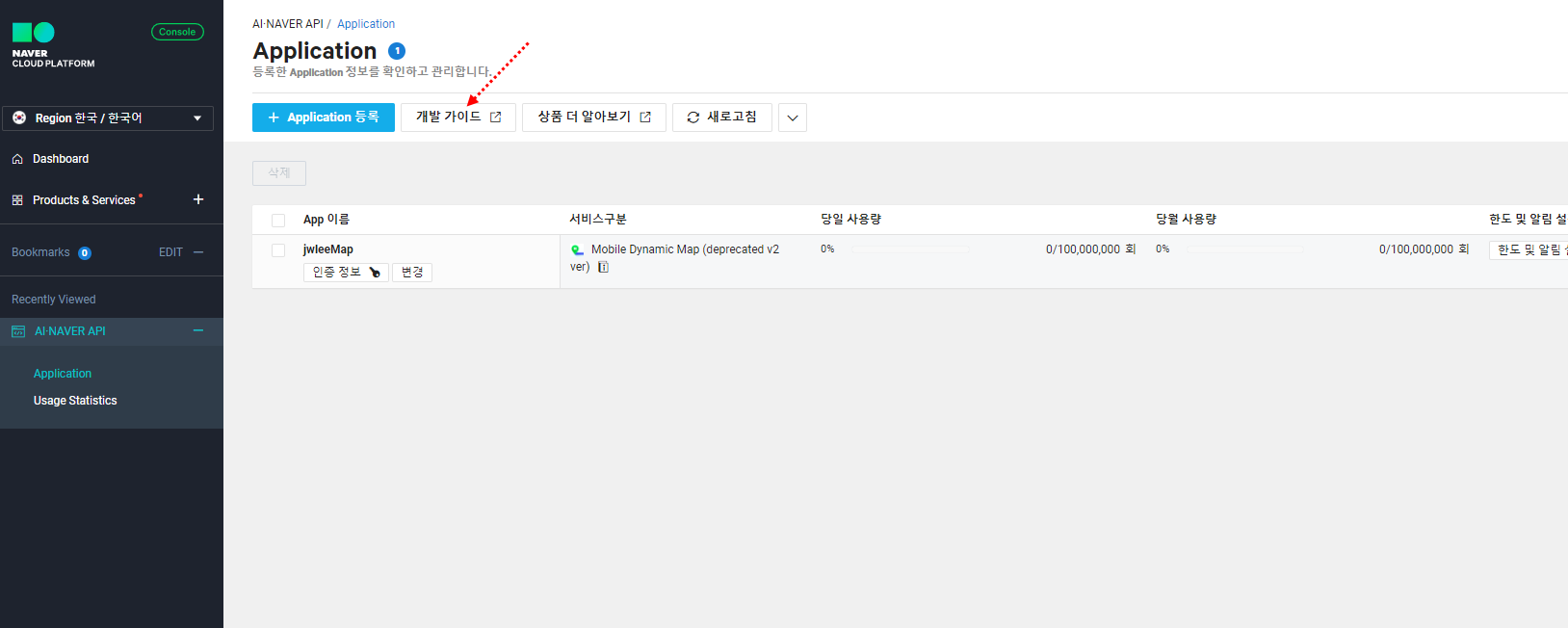The image size is (1568, 628).
Task: Check the jwleeMap row checkbox
Action: [278, 250]
